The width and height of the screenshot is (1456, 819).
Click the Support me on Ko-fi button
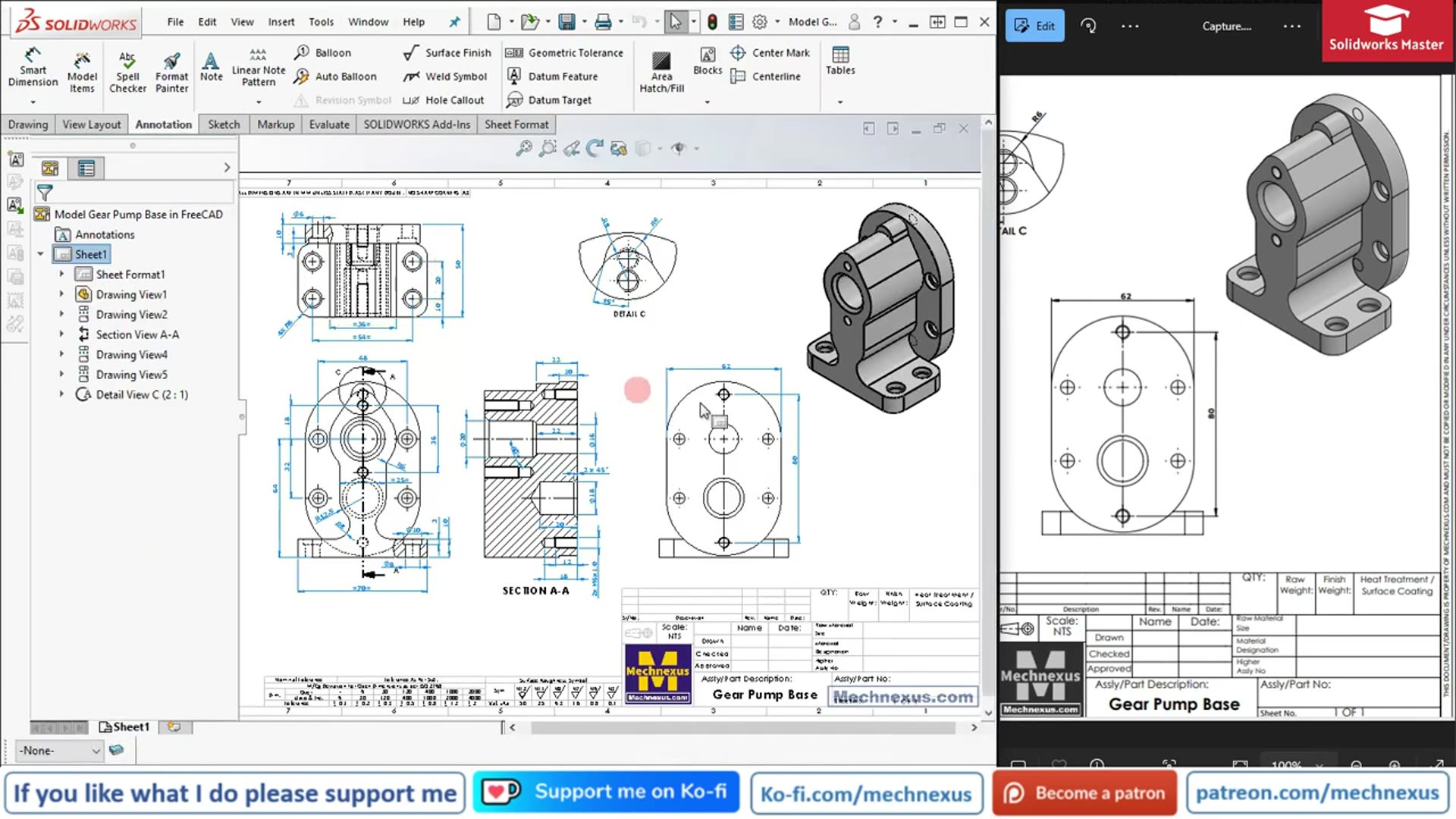pyautogui.click(x=606, y=792)
